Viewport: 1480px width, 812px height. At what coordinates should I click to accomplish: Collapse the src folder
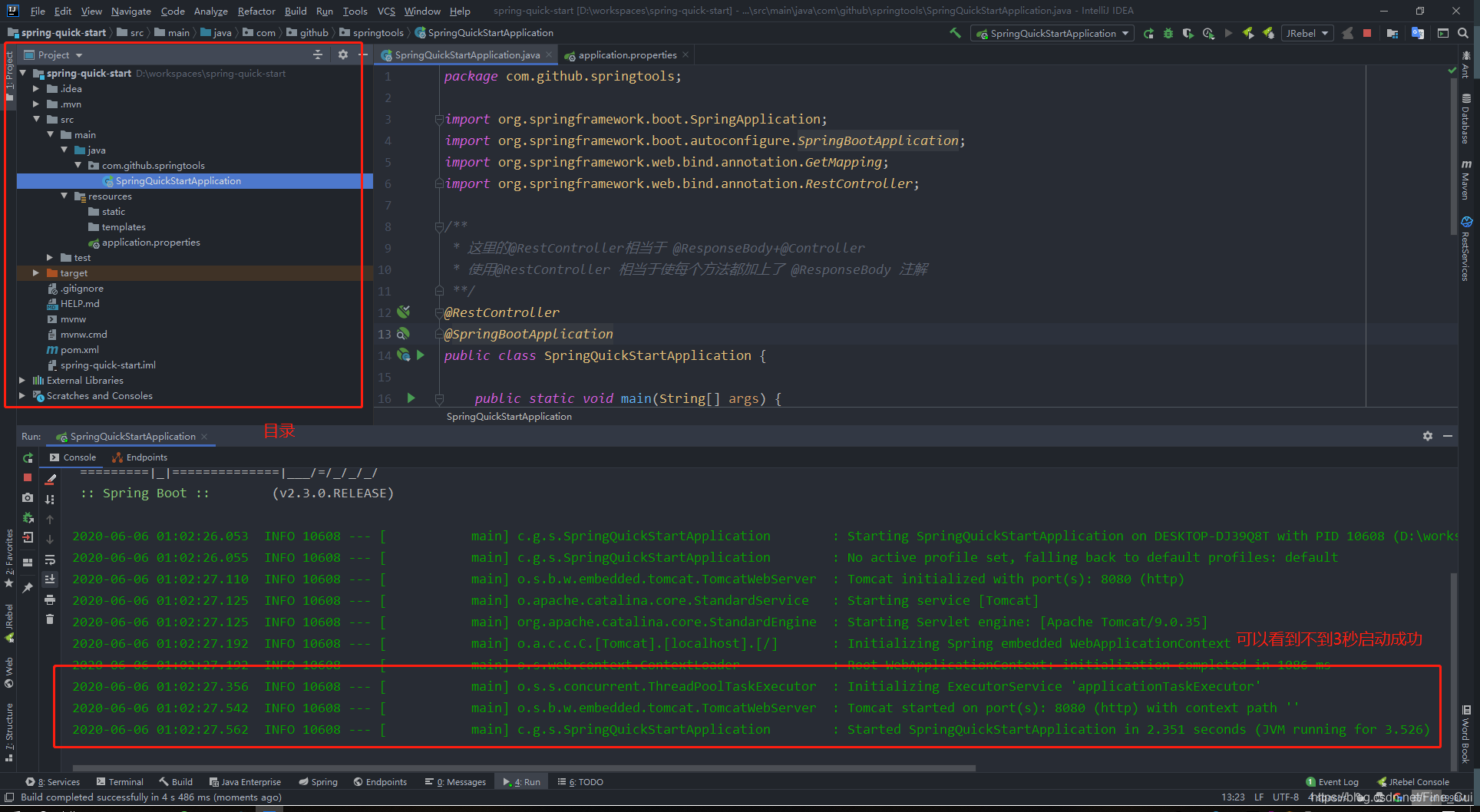point(36,119)
